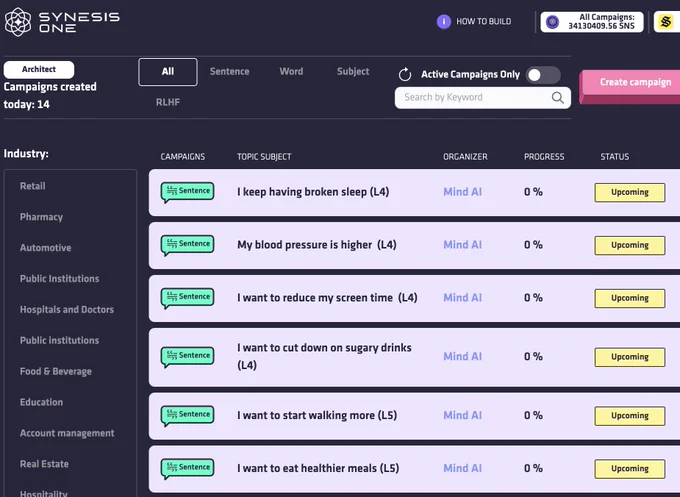The height and width of the screenshot is (497, 680).
Task: Open 'I want to reduce my screen time'
Action: coord(327,298)
